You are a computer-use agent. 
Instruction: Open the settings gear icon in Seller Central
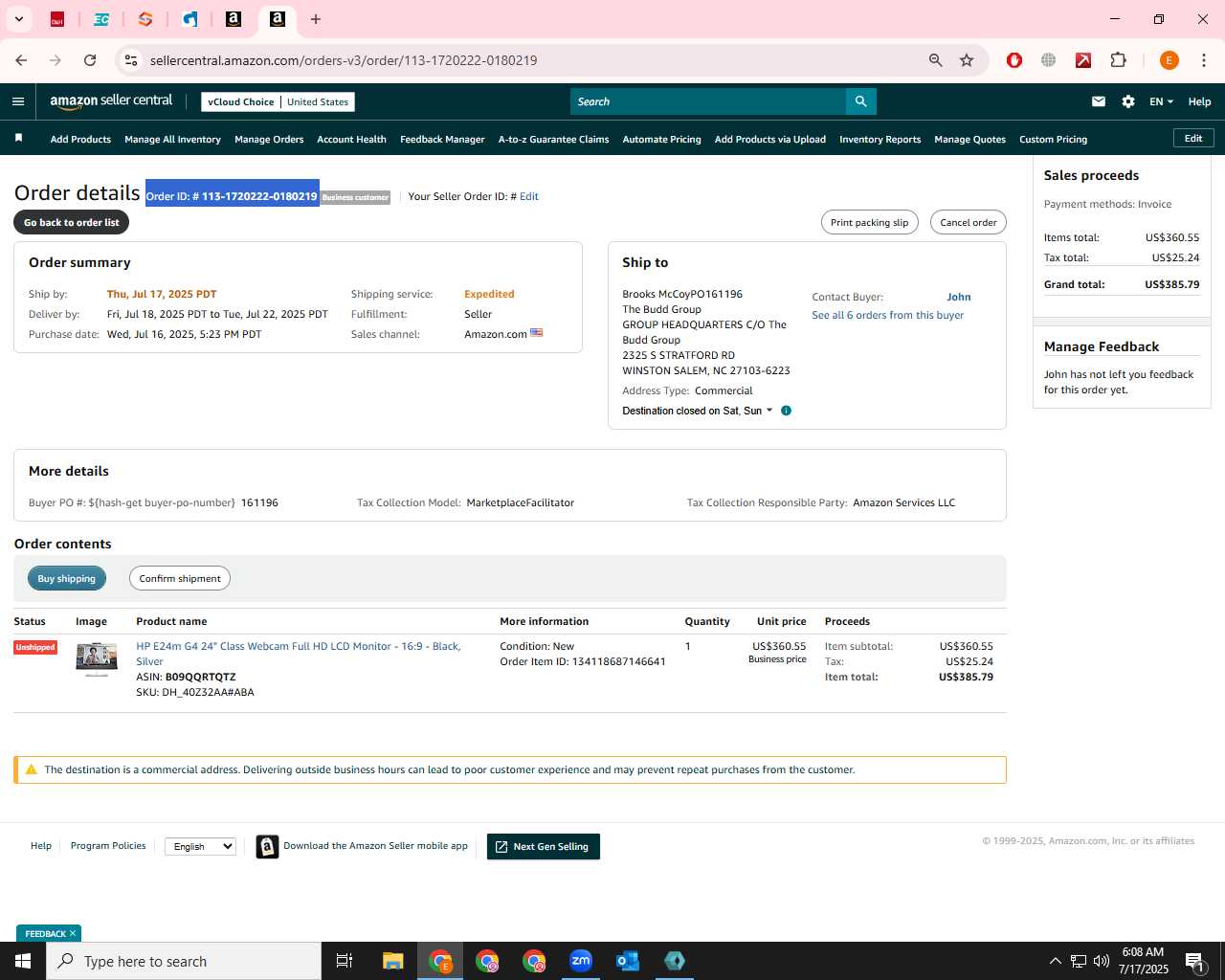pyautogui.click(x=1128, y=101)
